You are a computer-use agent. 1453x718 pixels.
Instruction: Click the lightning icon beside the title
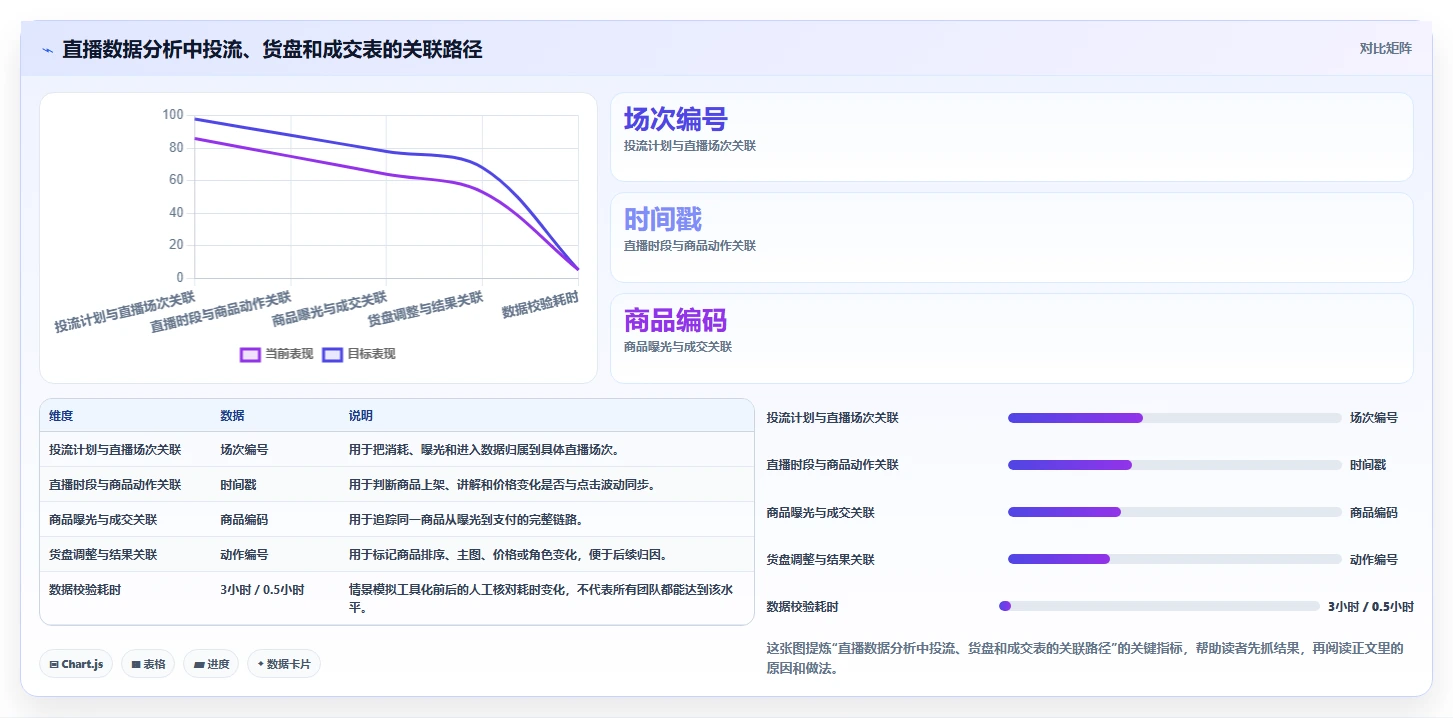pos(47,49)
